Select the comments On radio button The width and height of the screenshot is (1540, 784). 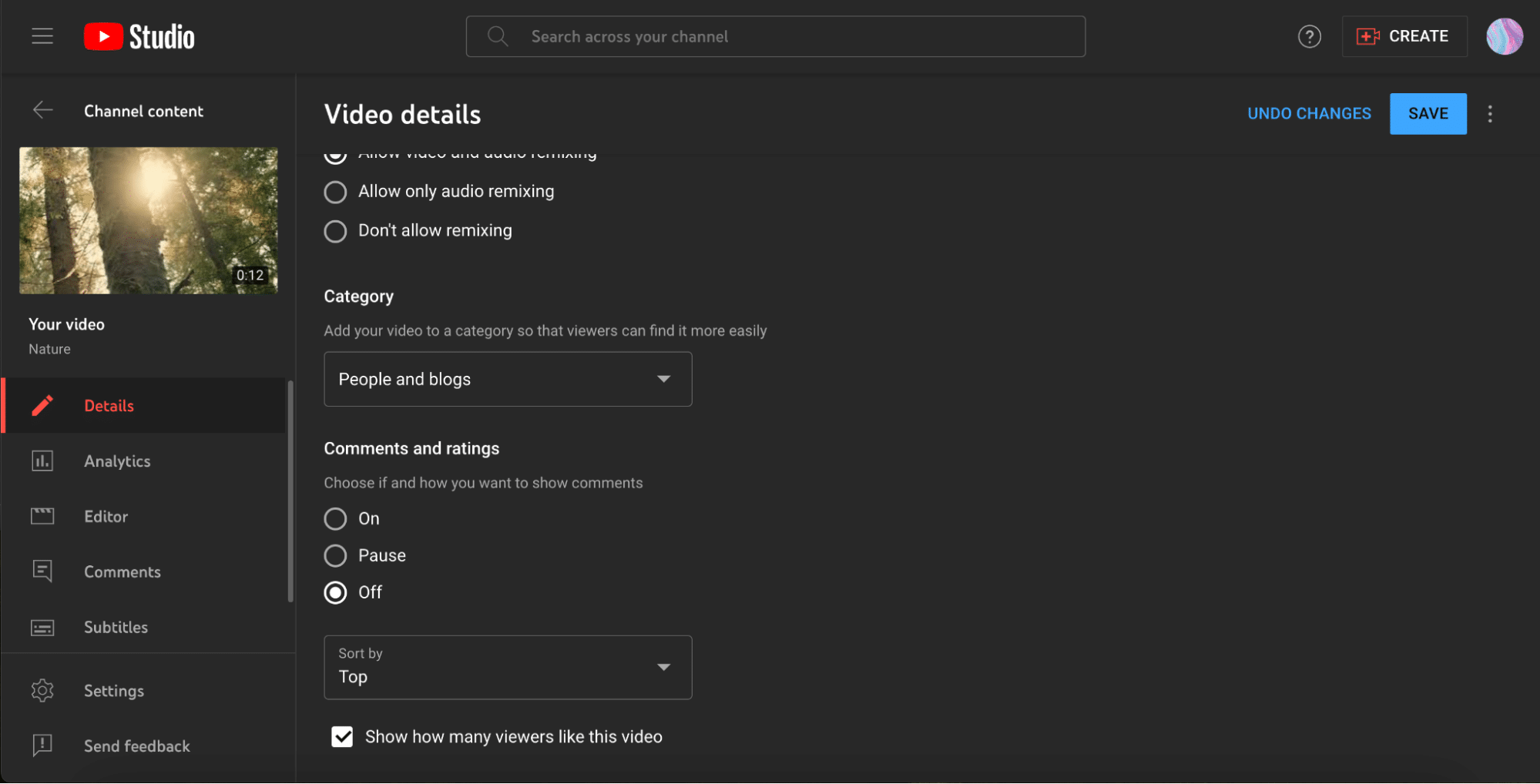tap(335, 518)
